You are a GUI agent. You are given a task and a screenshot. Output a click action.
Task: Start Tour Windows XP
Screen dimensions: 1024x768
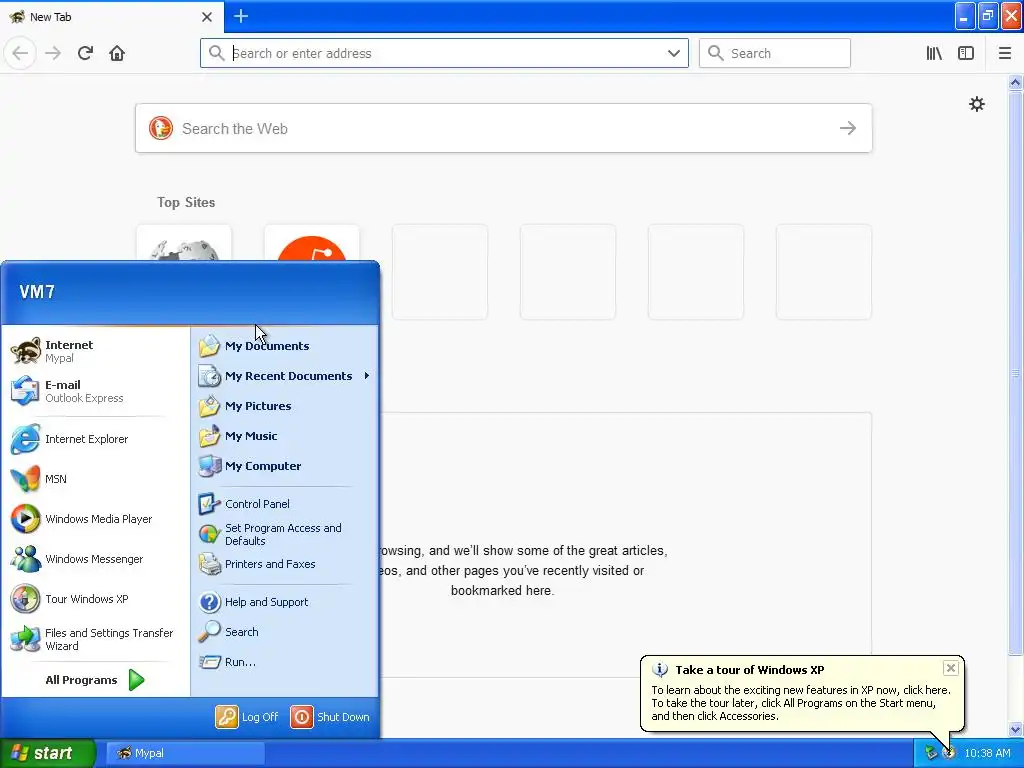(x=95, y=598)
